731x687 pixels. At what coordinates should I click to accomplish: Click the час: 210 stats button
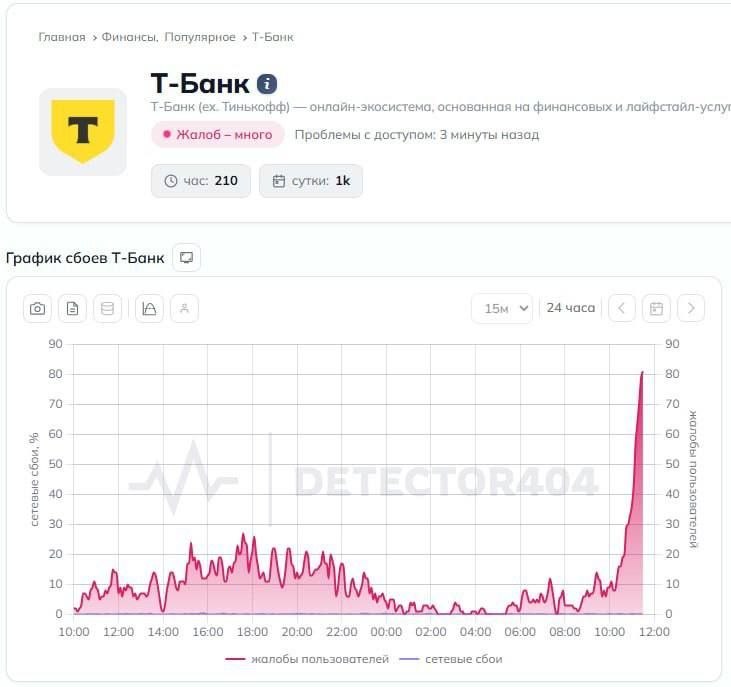pyautogui.click(x=201, y=181)
